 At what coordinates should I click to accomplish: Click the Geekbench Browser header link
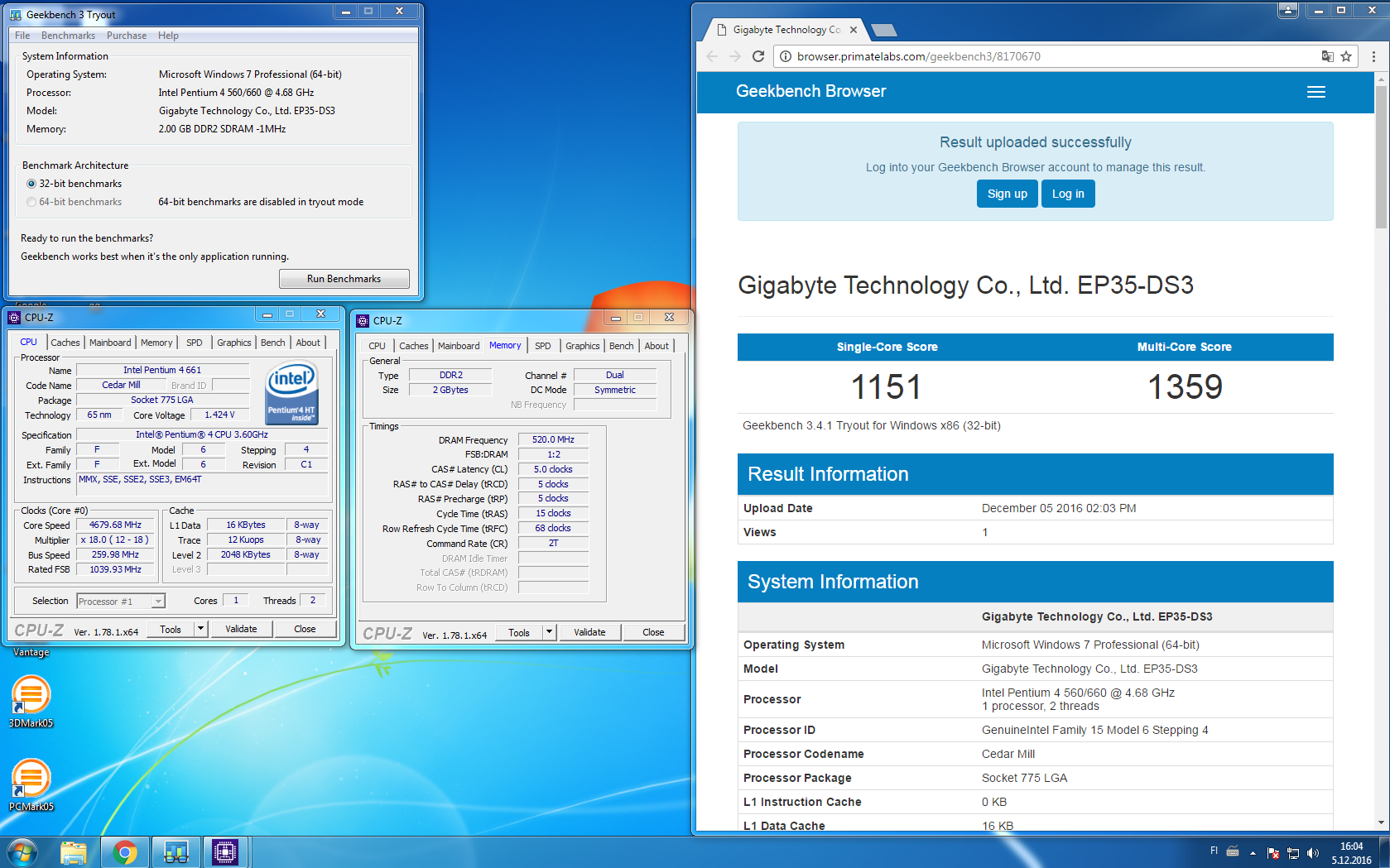(x=810, y=91)
